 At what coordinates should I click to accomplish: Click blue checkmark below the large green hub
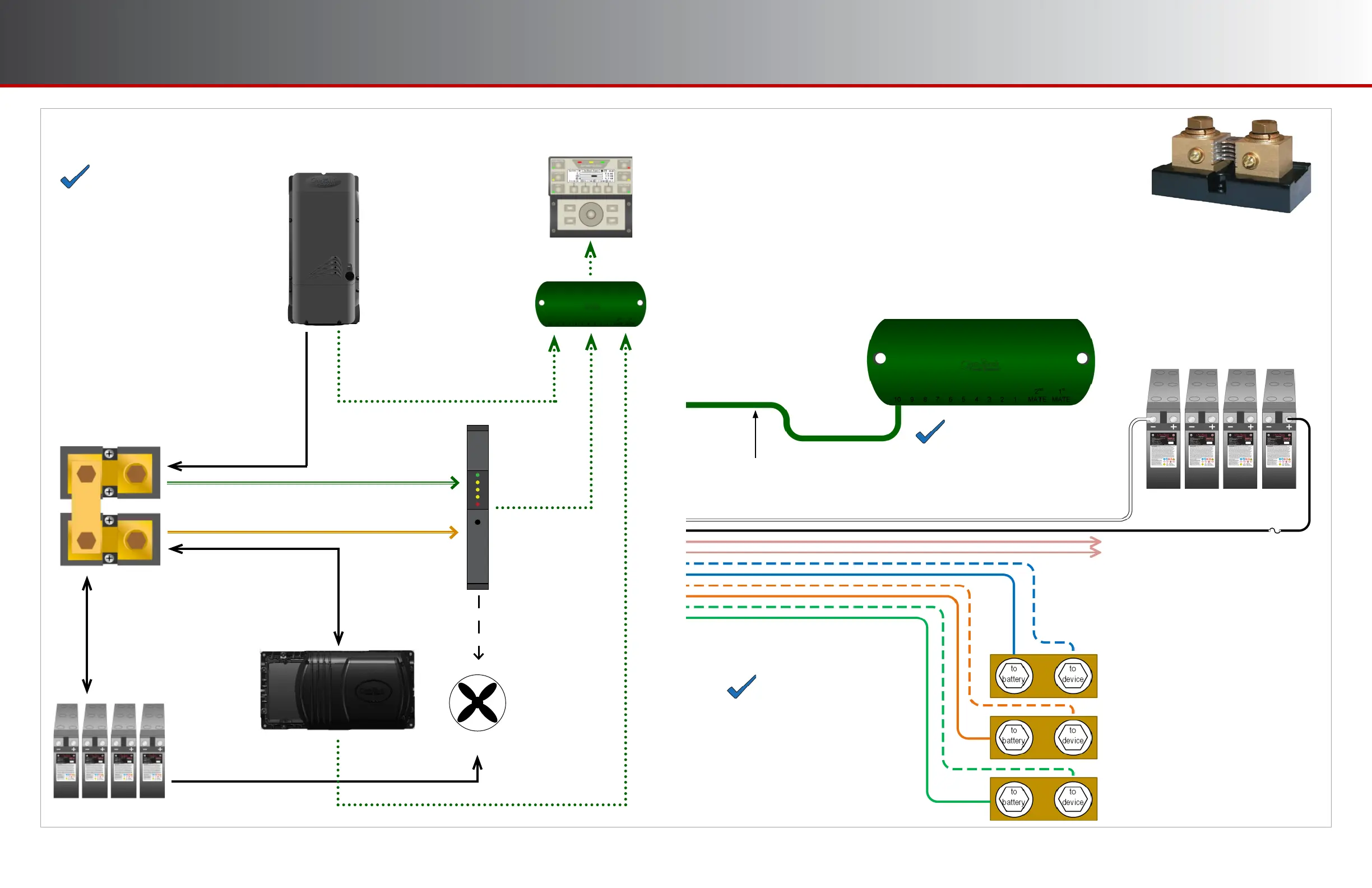(930, 431)
